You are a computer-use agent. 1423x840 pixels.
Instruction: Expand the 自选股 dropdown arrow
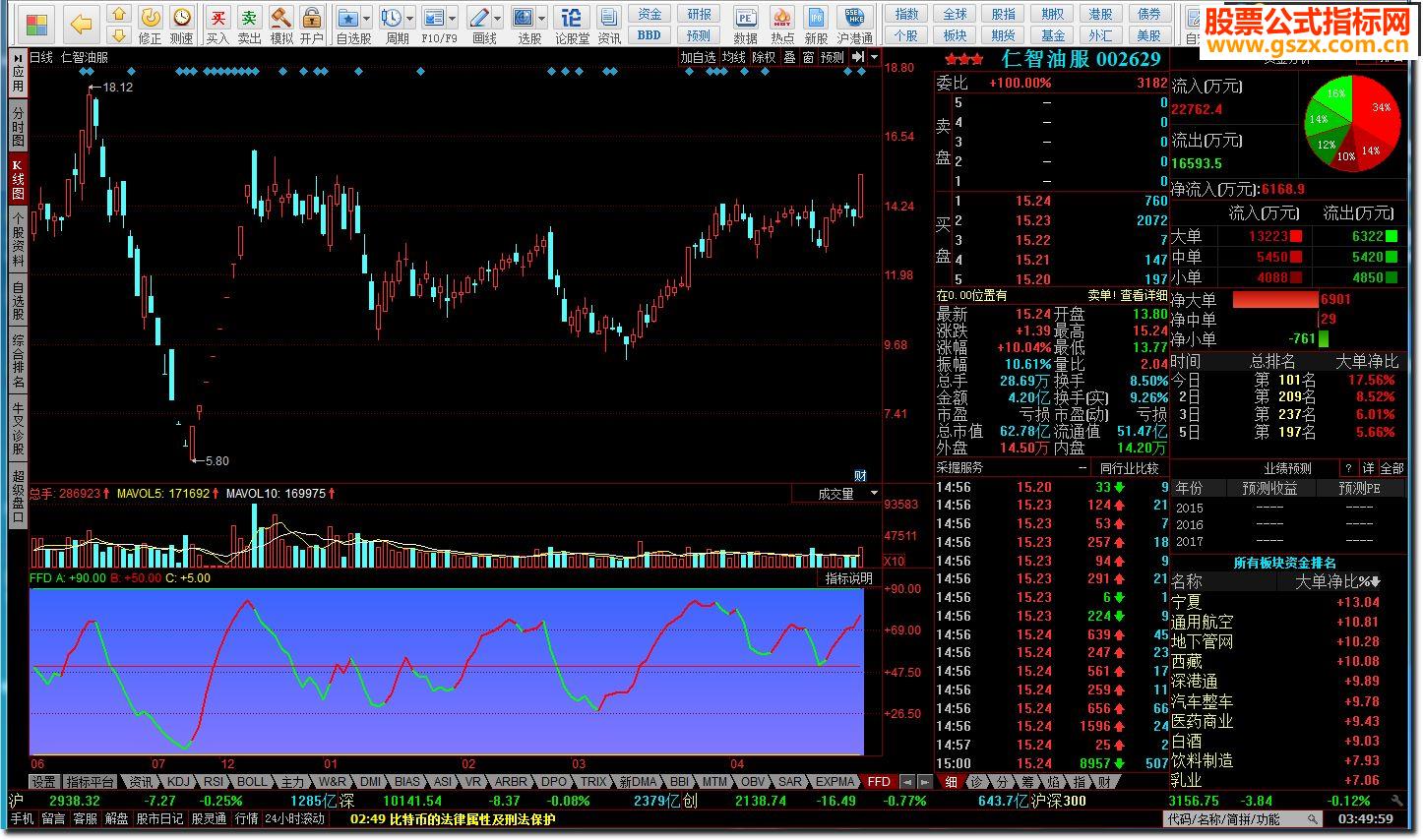[x=367, y=19]
